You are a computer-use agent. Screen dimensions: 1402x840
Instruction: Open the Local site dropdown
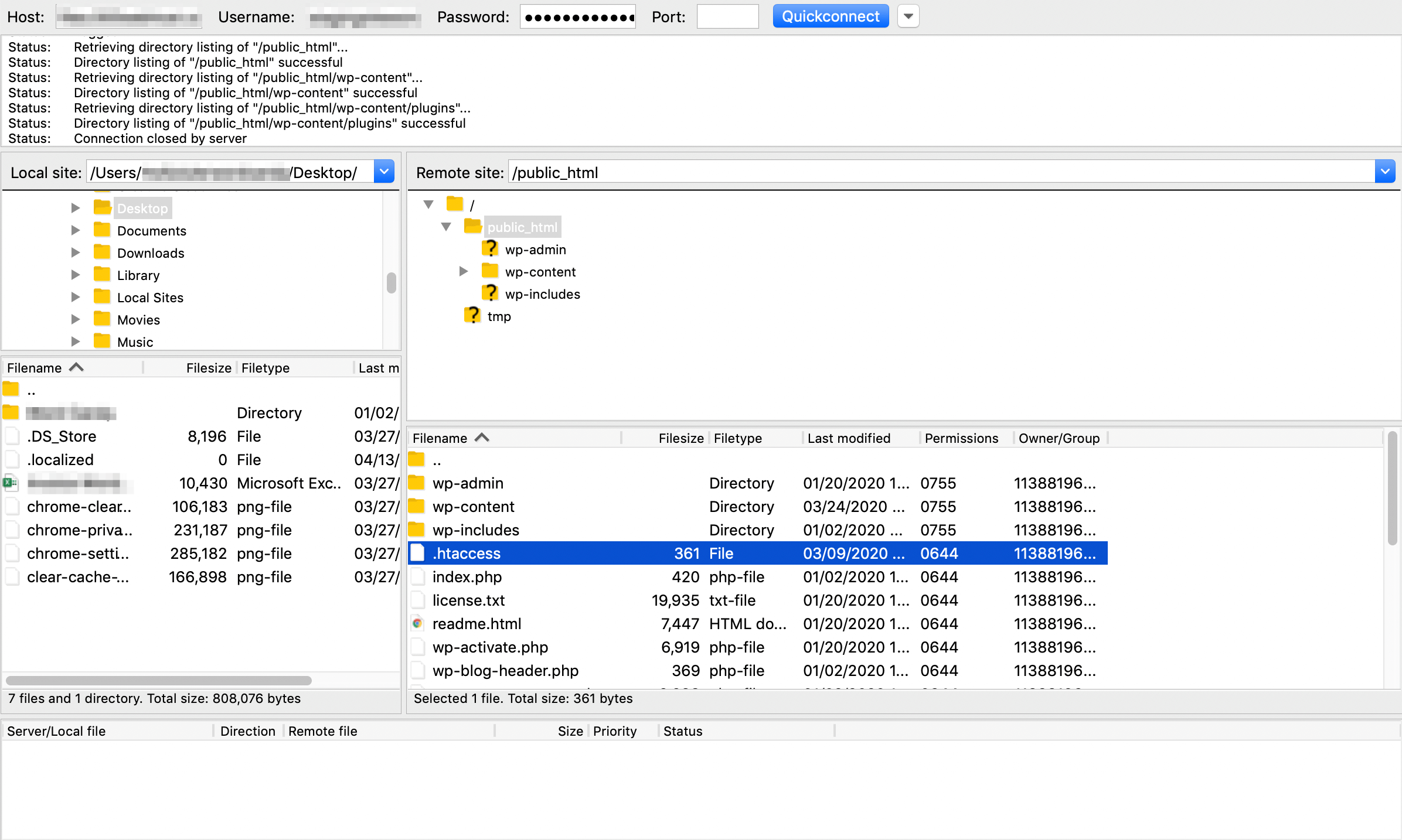click(385, 172)
